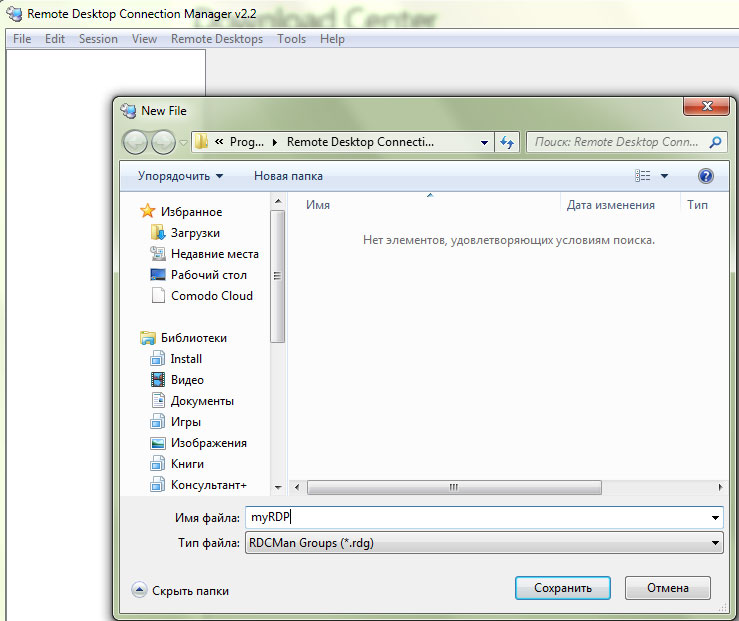Viewport: 739px width, 621px height.
Task: Select Remote Desktop Connecti... breadcrumb segment
Action: [x=360, y=142]
